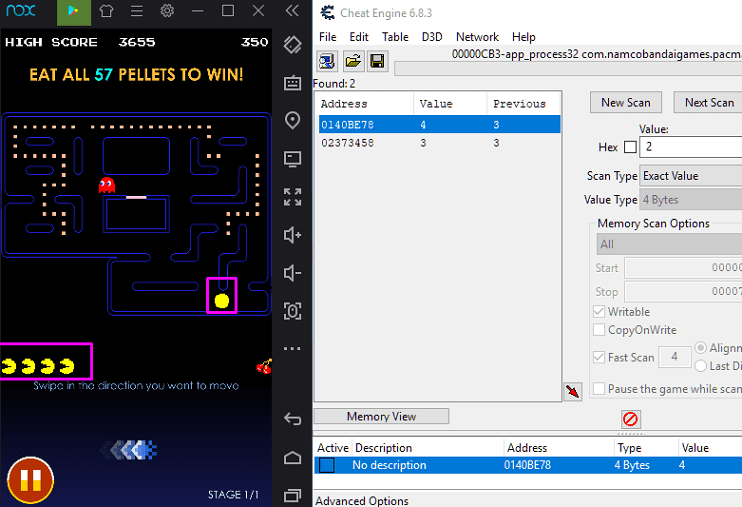742x507 pixels.
Task: Open the D3D menu
Action: coord(432,37)
